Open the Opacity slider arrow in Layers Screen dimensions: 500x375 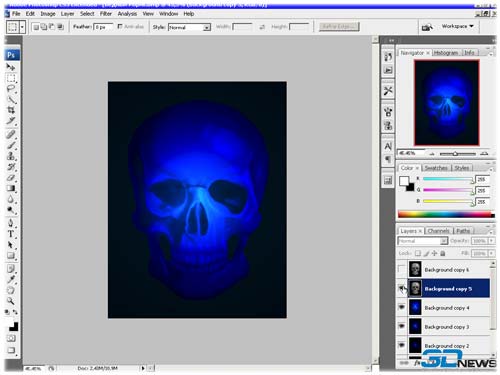pos(491,241)
